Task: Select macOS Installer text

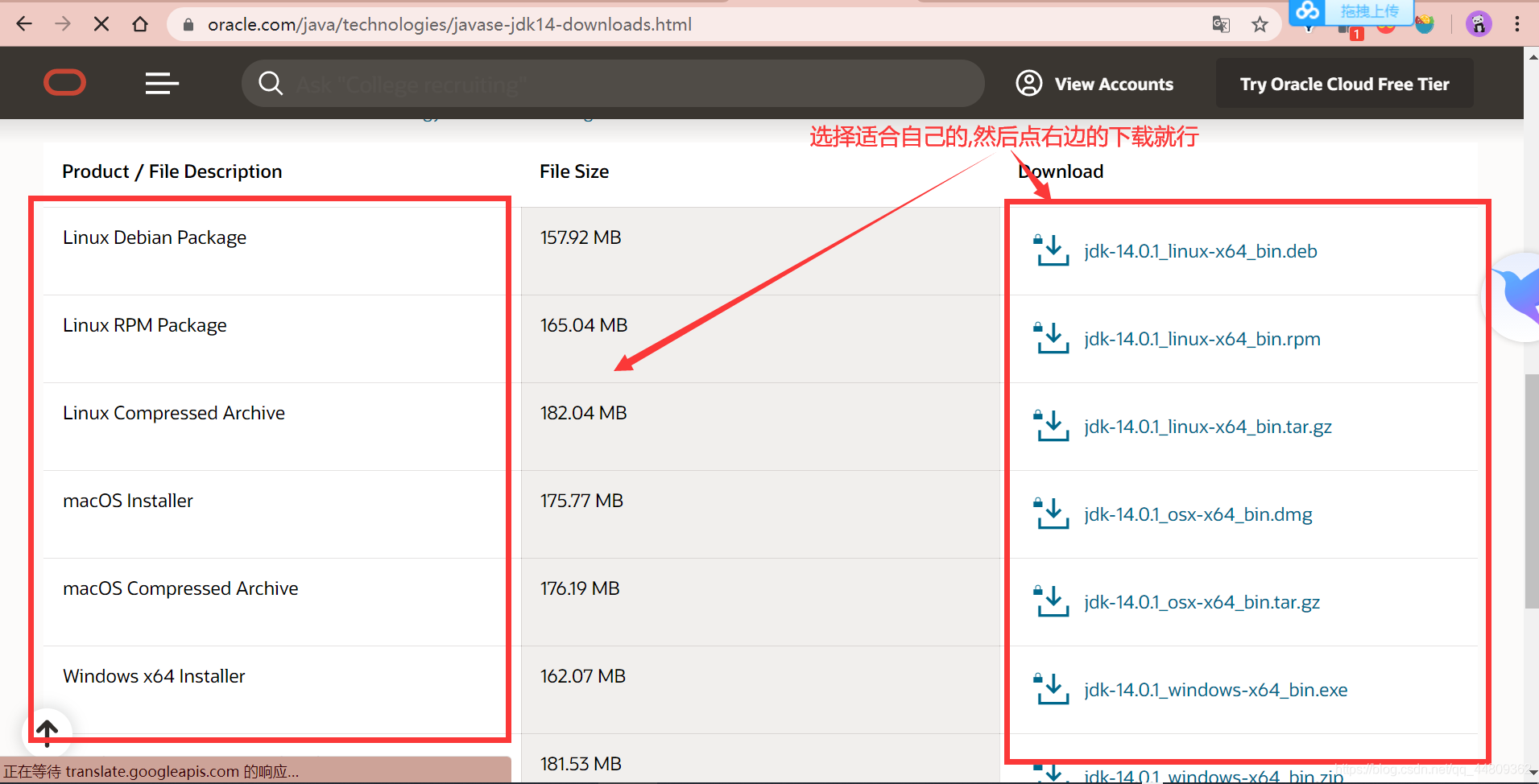Action: point(128,501)
